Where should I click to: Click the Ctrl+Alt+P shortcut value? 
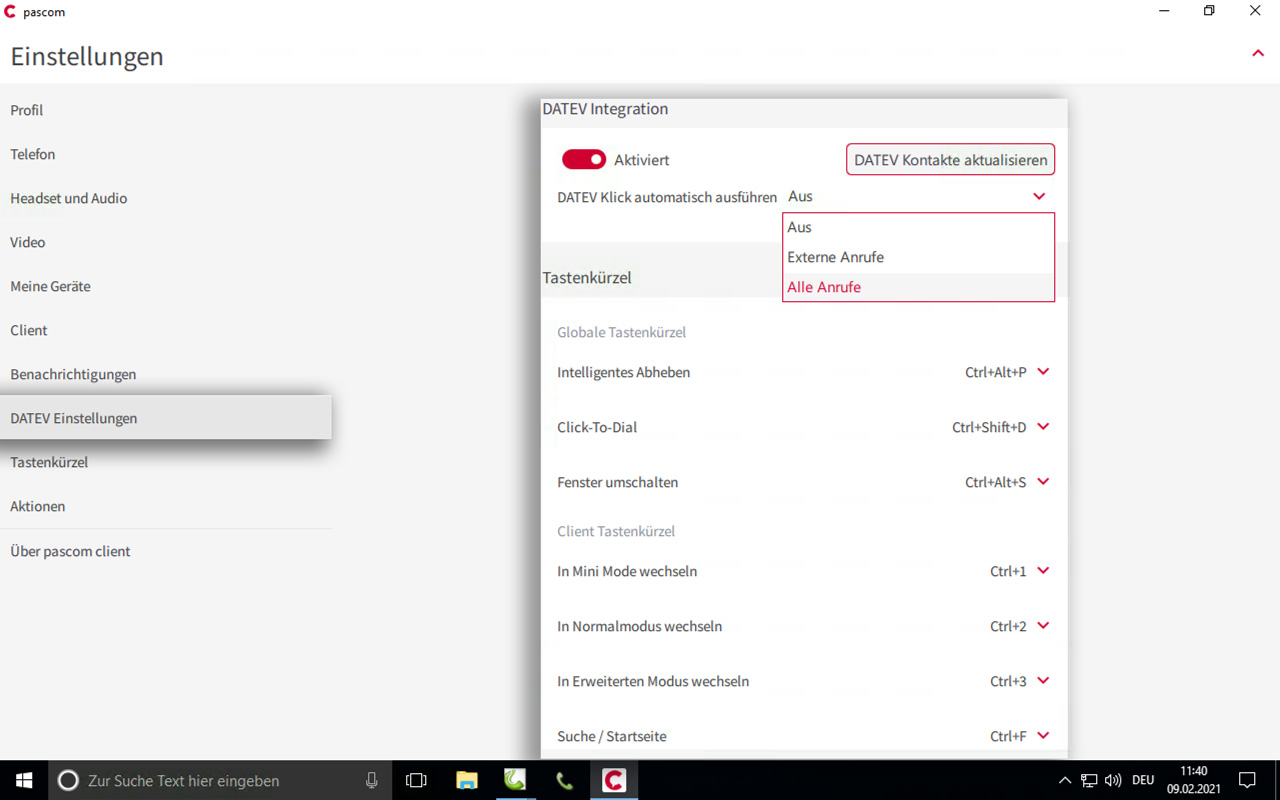pos(996,372)
